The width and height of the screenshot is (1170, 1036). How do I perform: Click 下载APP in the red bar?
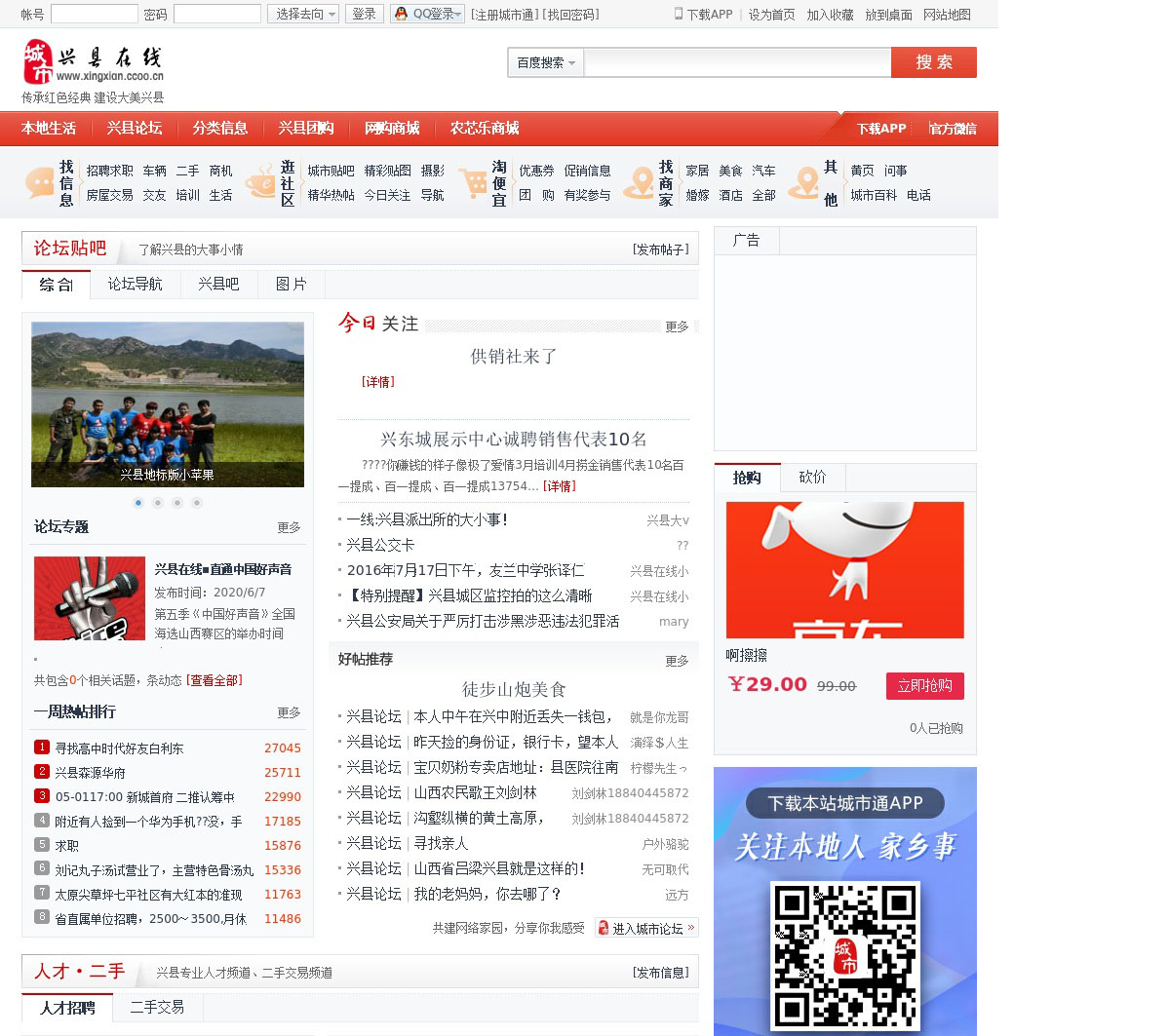click(881, 129)
